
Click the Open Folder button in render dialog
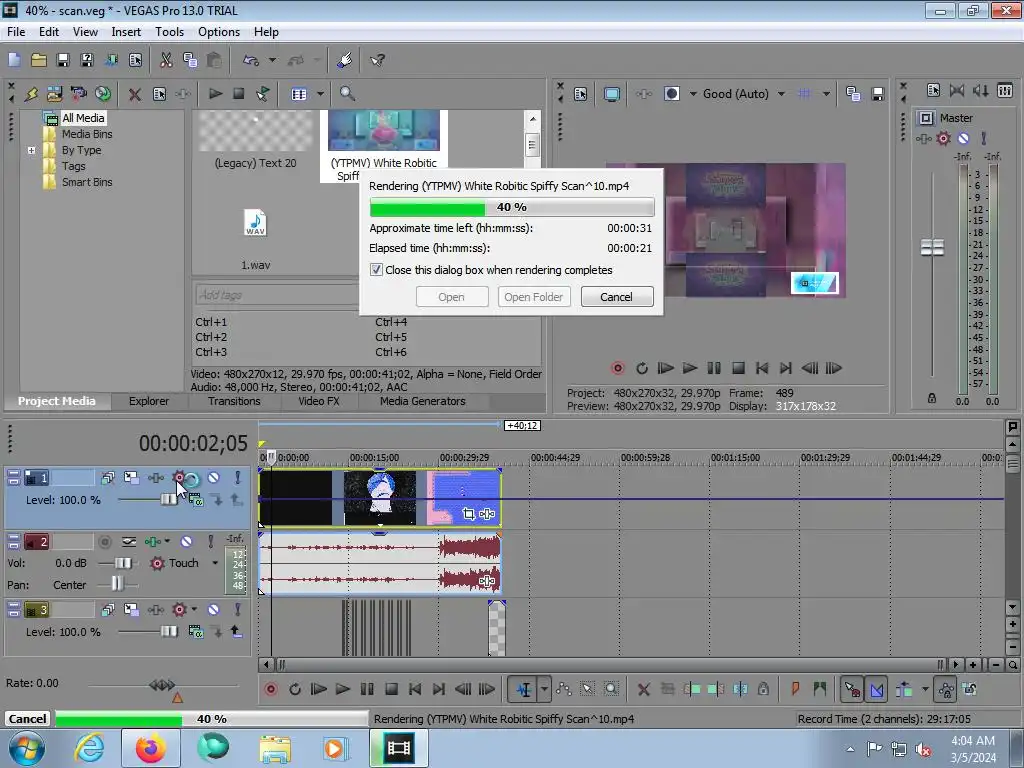point(534,296)
